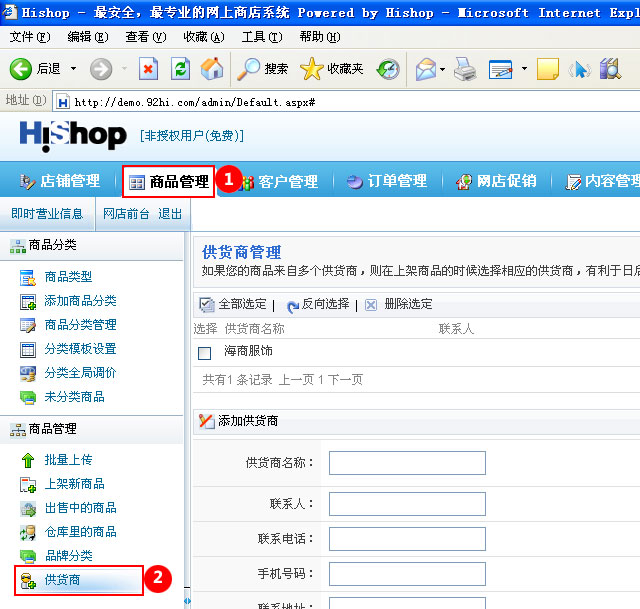Collapse the 商品分类 sidebar section header
The width and height of the screenshot is (640, 609).
pyautogui.click(x=92, y=246)
